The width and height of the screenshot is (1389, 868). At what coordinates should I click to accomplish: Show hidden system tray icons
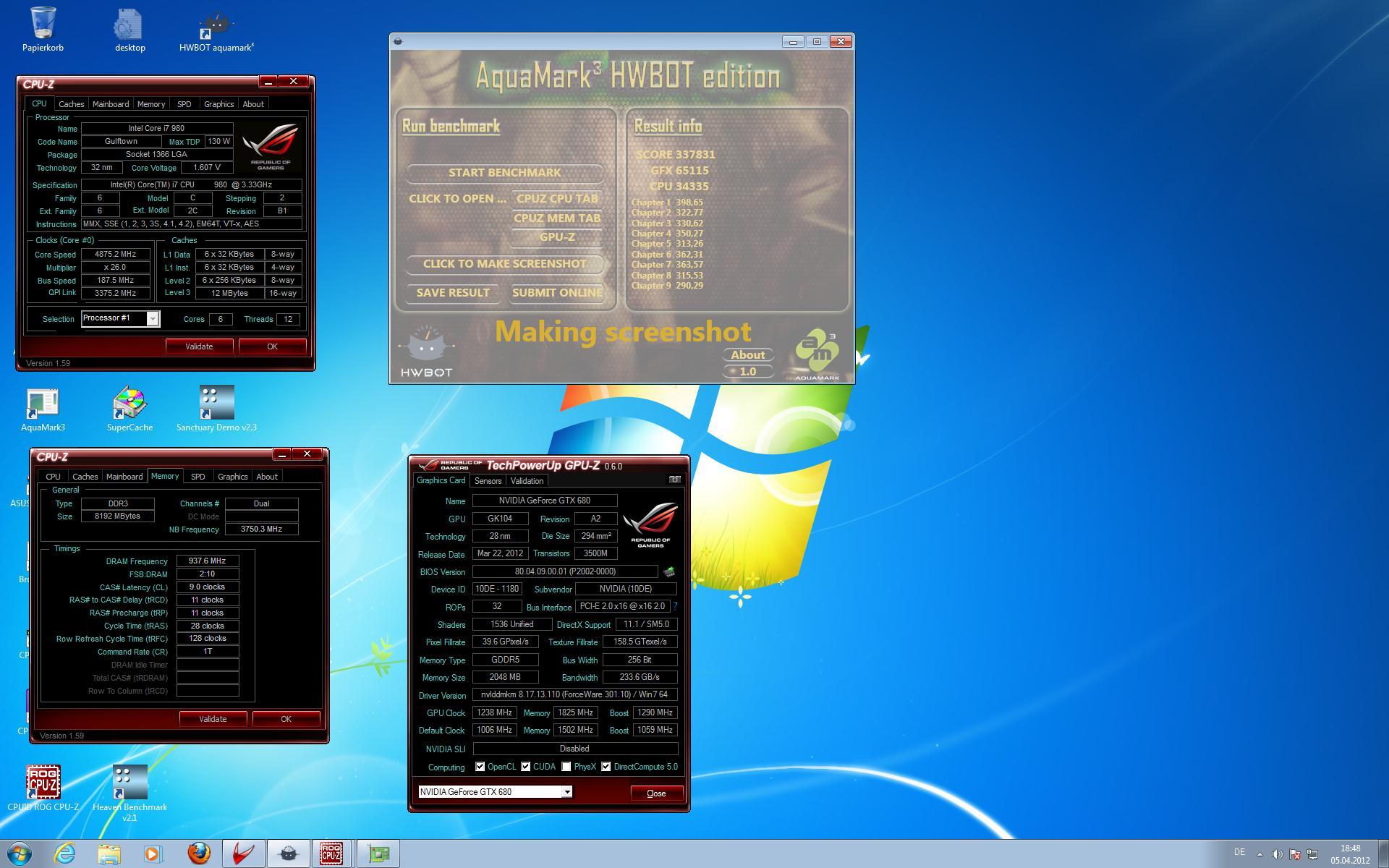pos(1260,854)
